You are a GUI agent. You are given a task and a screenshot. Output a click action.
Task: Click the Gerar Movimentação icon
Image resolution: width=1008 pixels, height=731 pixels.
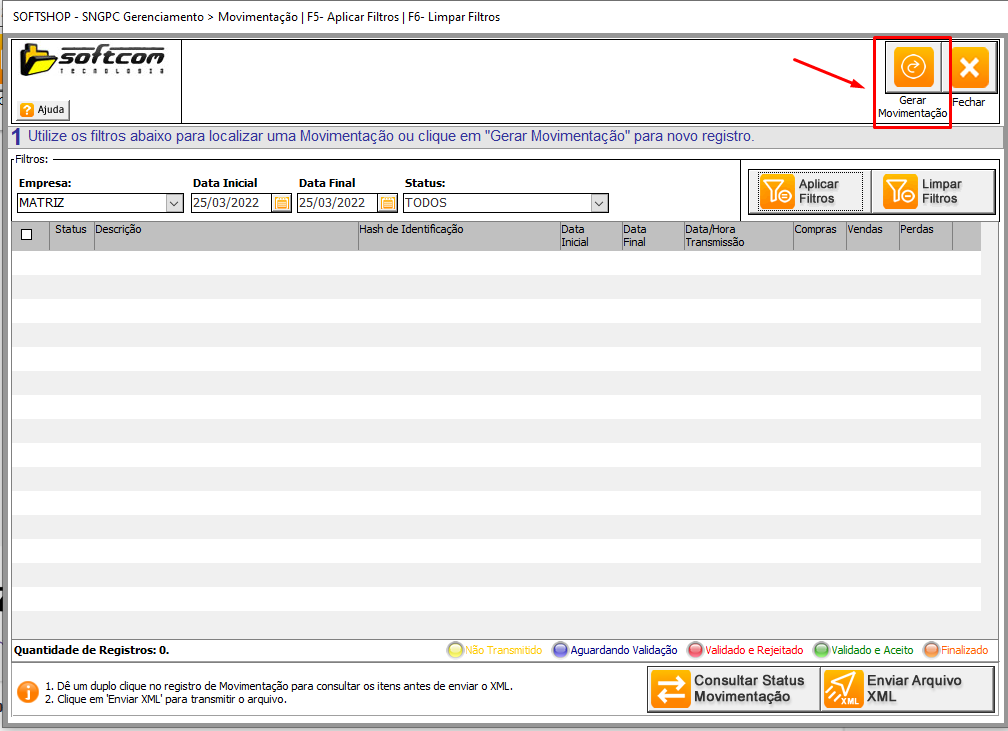[x=913, y=67]
